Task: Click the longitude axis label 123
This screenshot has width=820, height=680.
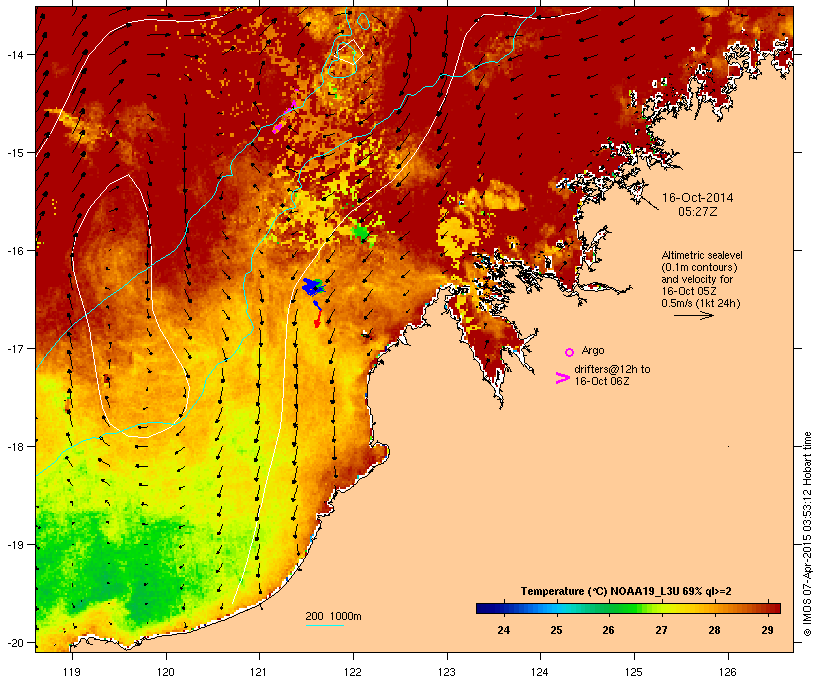Action: [x=447, y=672]
